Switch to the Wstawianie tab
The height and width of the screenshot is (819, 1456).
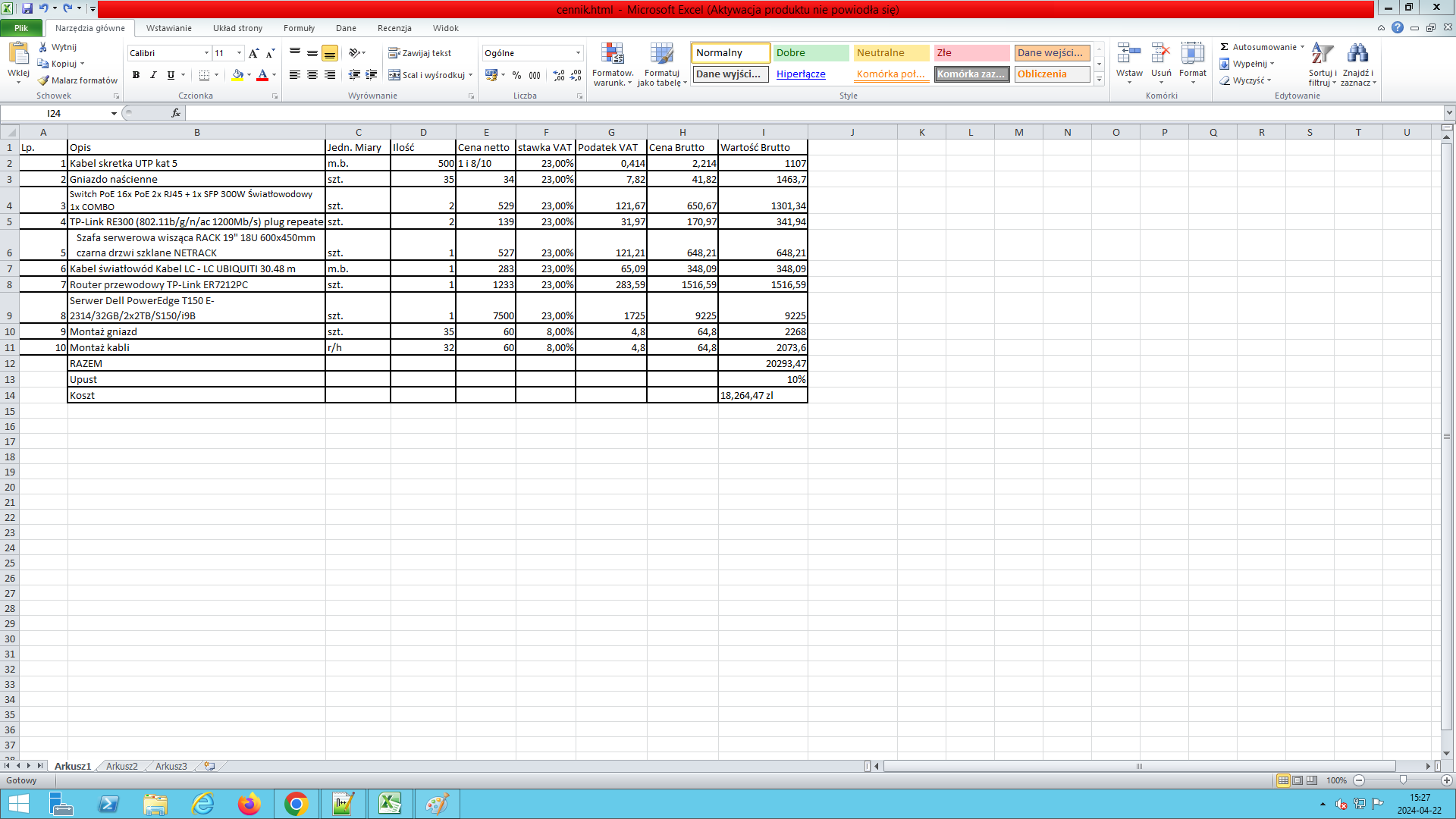click(x=169, y=28)
